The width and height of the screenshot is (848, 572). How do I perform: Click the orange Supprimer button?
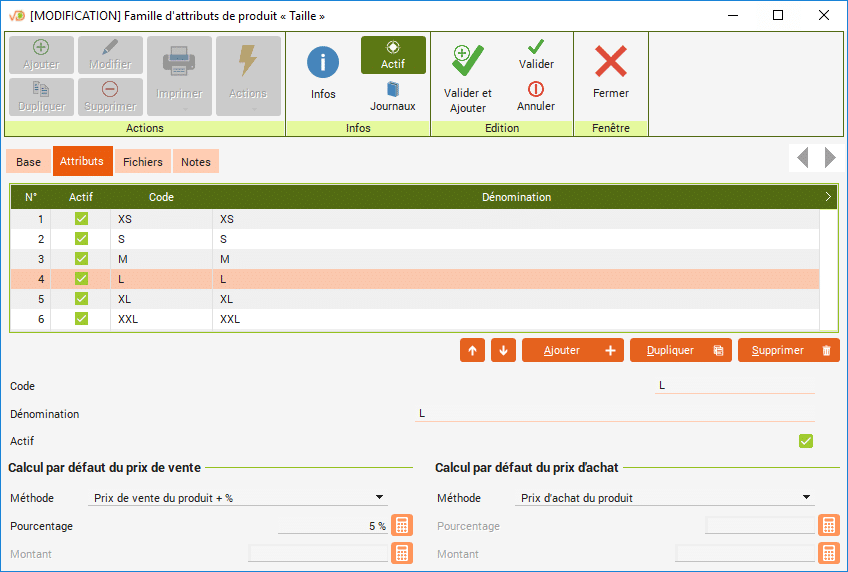(788, 350)
